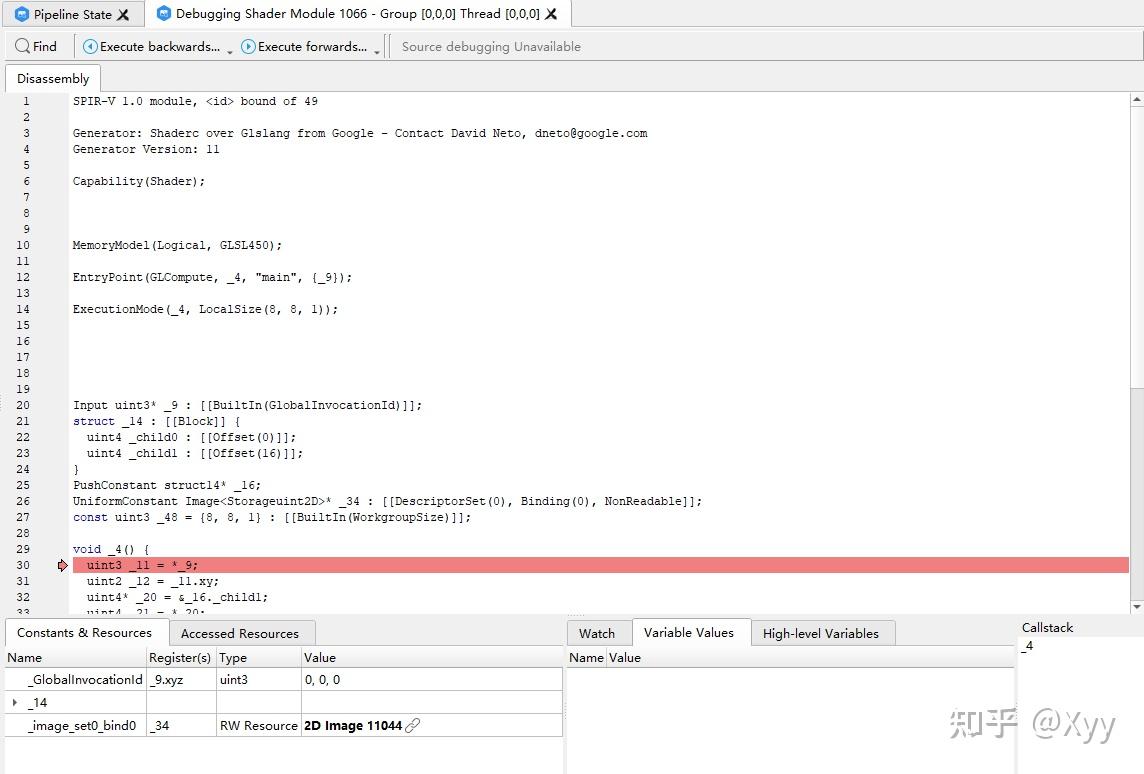
Task: Select the Debugging Shader Module 1066 tab
Action: pyautogui.click(x=358, y=14)
